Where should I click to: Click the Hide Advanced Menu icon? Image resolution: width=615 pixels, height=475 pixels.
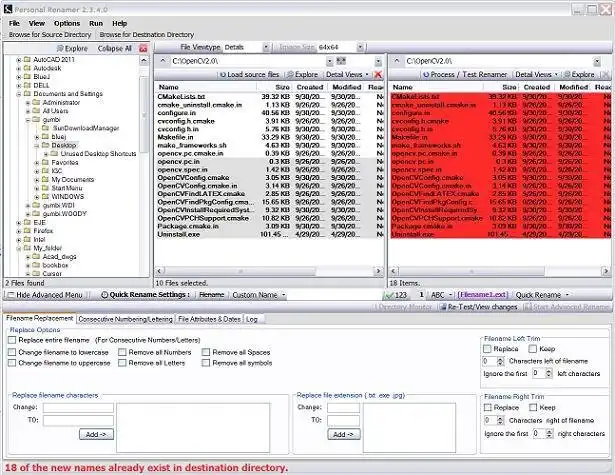tap(11, 295)
